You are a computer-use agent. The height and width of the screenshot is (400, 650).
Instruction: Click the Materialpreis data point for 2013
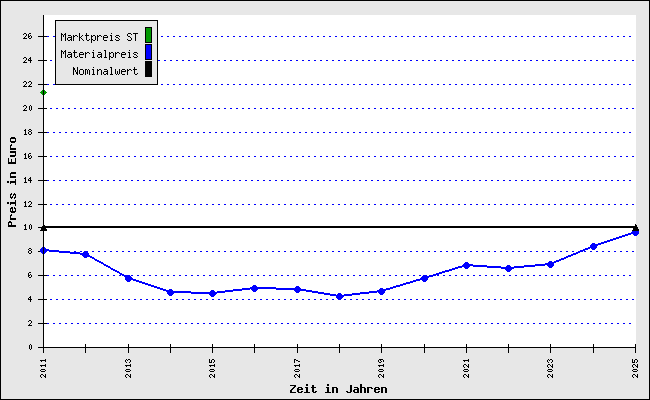pos(129,278)
